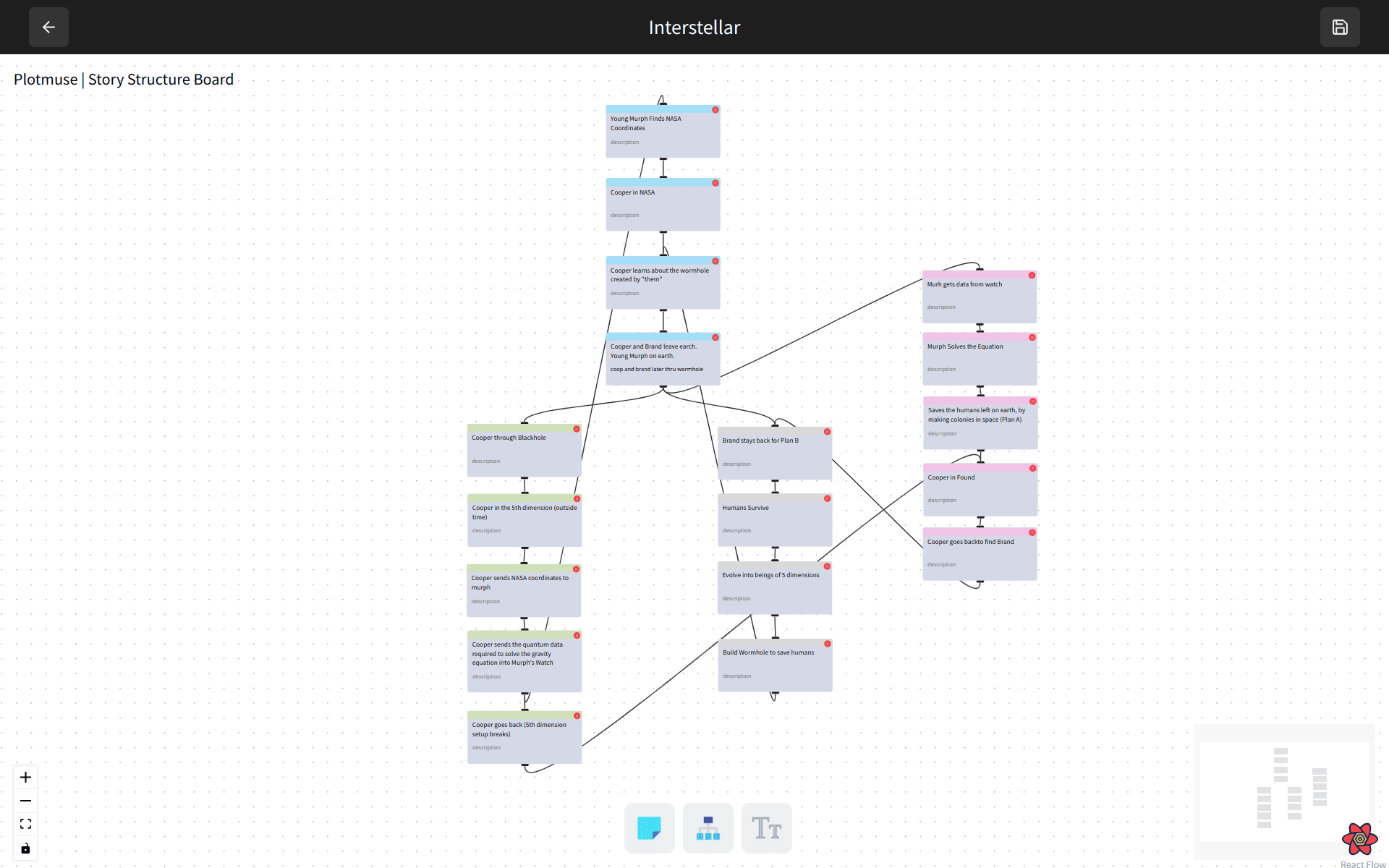This screenshot has width=1389, height=868.
Task: Delete the Cooper in NASA node
Action: (715, 183)
